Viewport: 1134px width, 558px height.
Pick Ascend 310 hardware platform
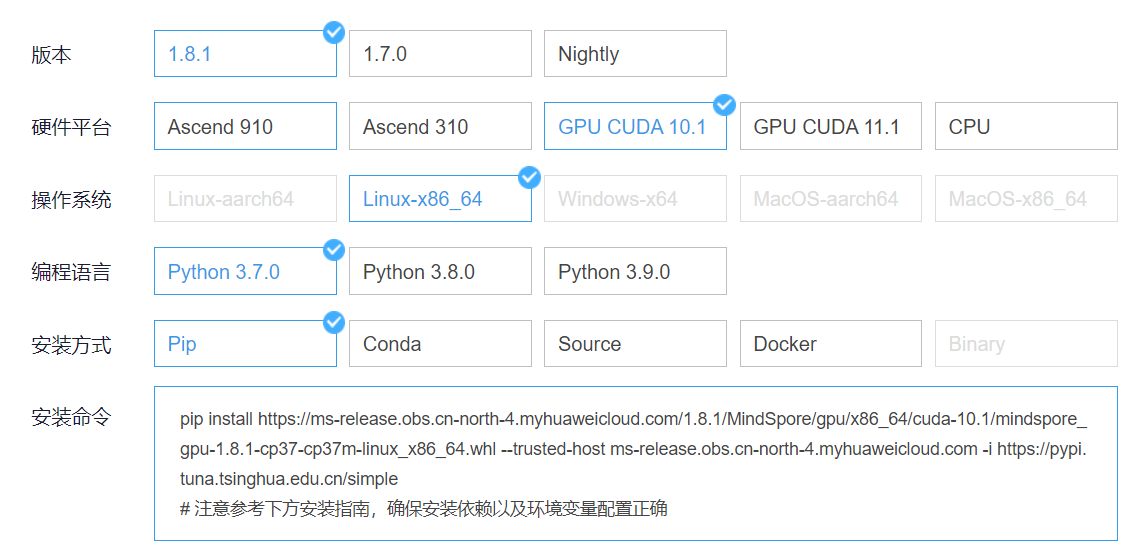tap(440, 127)
